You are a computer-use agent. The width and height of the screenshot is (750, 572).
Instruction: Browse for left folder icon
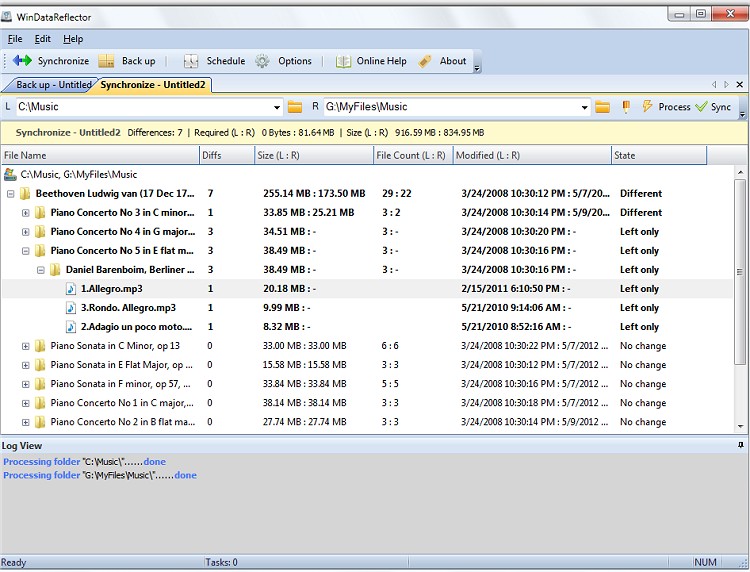[x=295, y=107]
